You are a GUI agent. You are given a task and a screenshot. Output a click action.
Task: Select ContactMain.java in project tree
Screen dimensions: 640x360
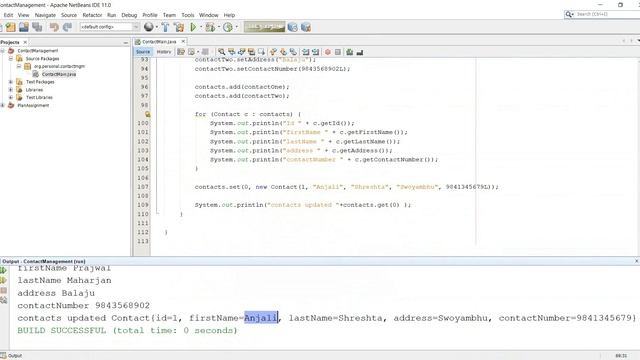click(59, 74)
